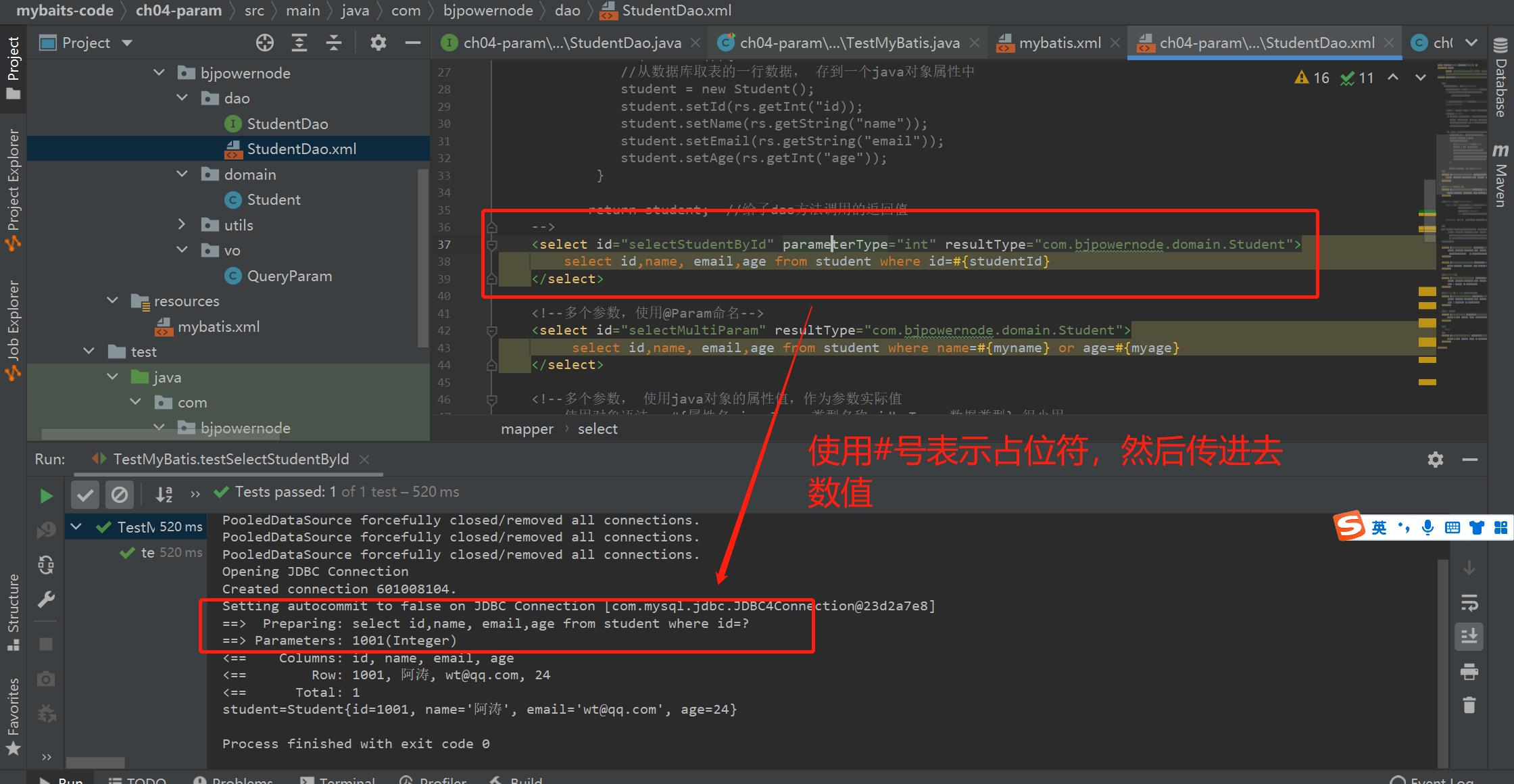Screen dimensions: 1514x784
Task: Switch to the TestMyBatis.java editor tab
Action: click(849, 43)
